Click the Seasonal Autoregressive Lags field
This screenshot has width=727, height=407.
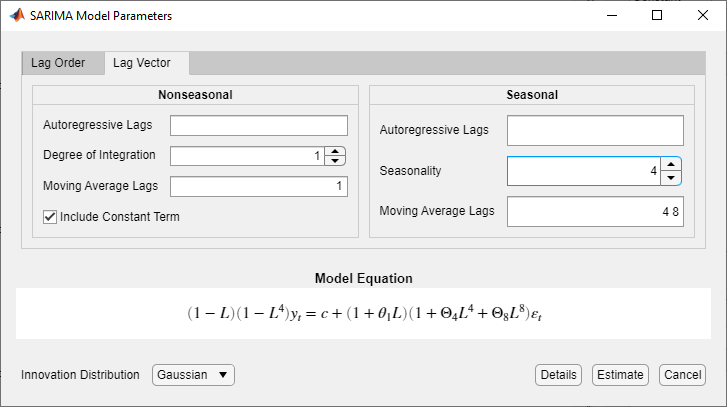(594, 131)
